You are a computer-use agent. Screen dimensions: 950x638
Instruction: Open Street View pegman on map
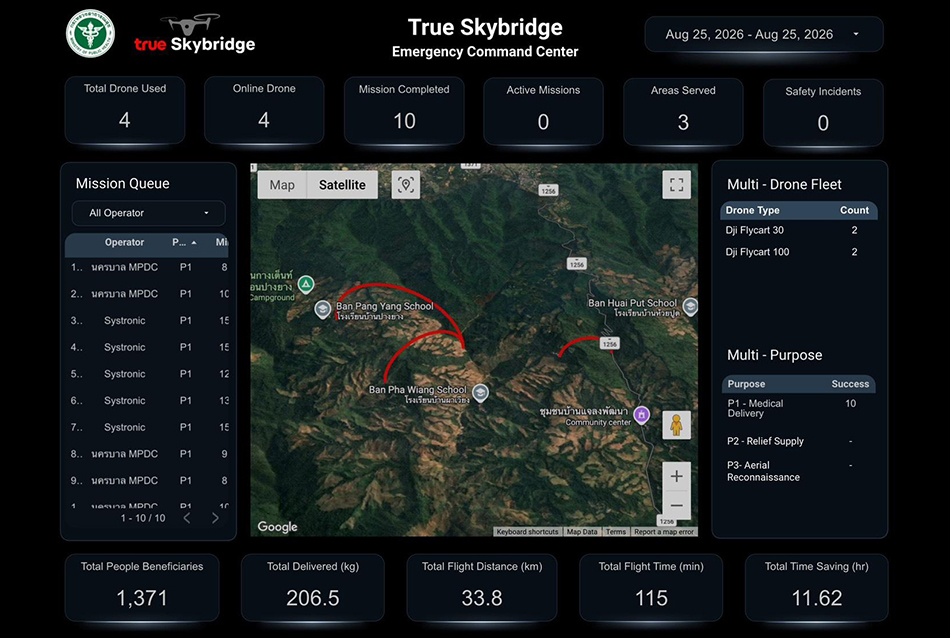pos(676,425)
